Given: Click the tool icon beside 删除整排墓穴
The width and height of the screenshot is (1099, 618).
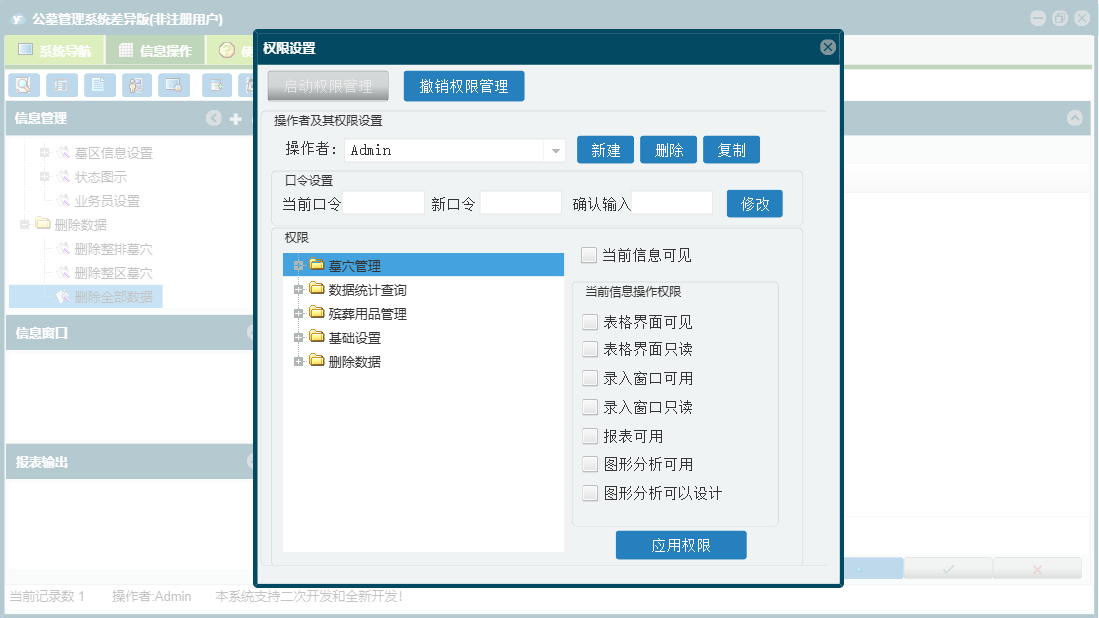Looking at the screenshot, I should (64, 248).
